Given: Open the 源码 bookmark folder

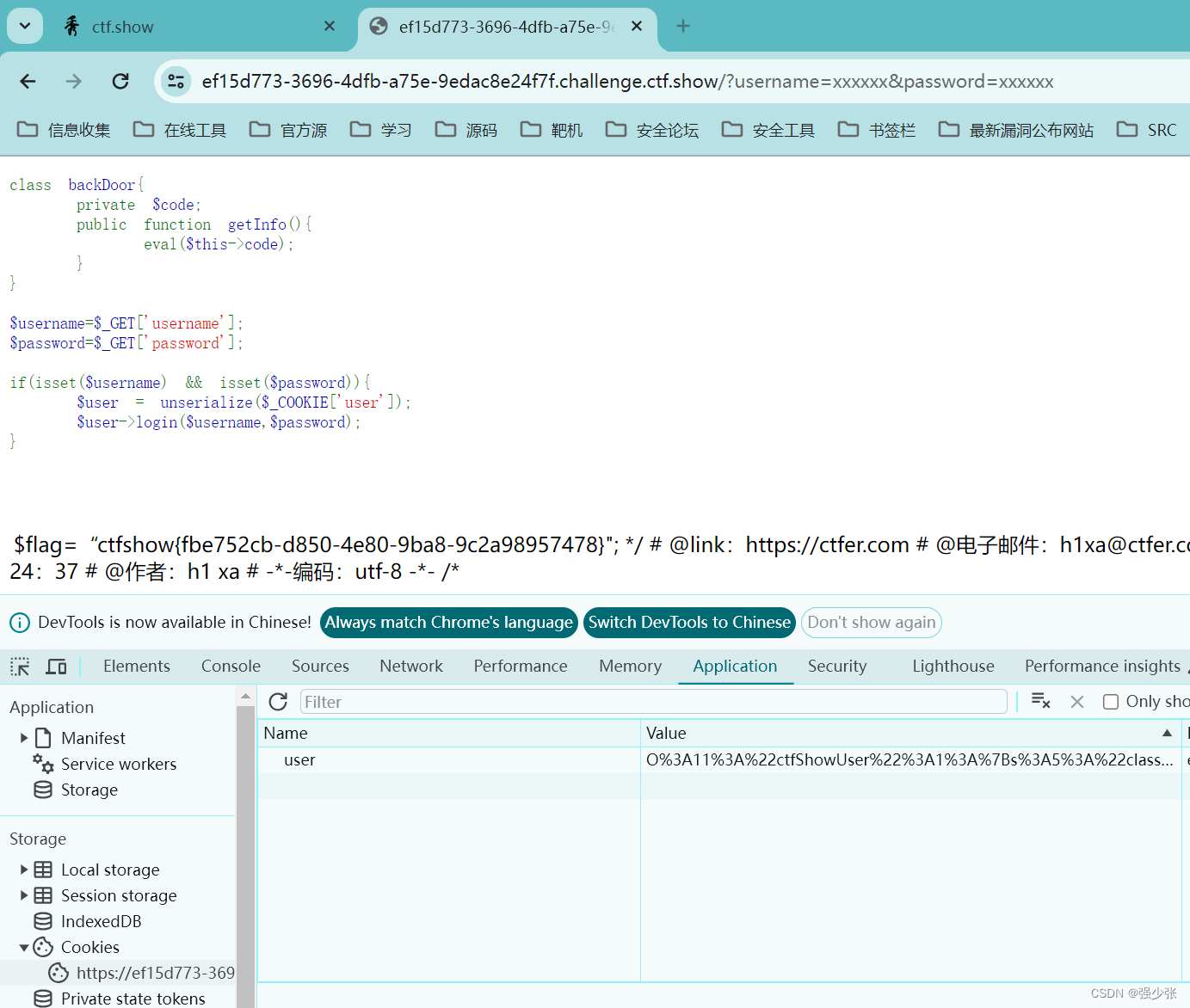Looking at the screenshot, I should point(466,130).
